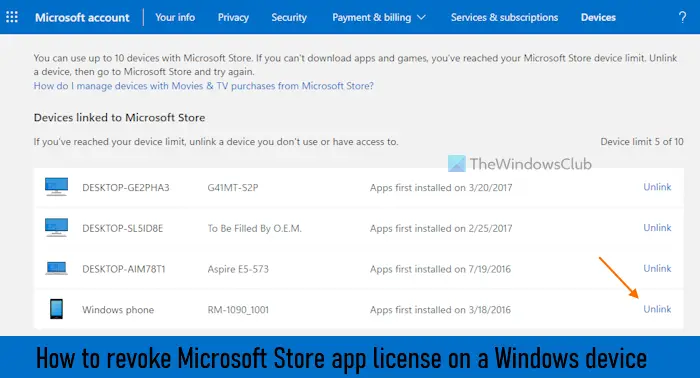Select the DESKTOP-AIM78T1 device name
Screen dimensions: 700x378
click(x=124, y=269)
